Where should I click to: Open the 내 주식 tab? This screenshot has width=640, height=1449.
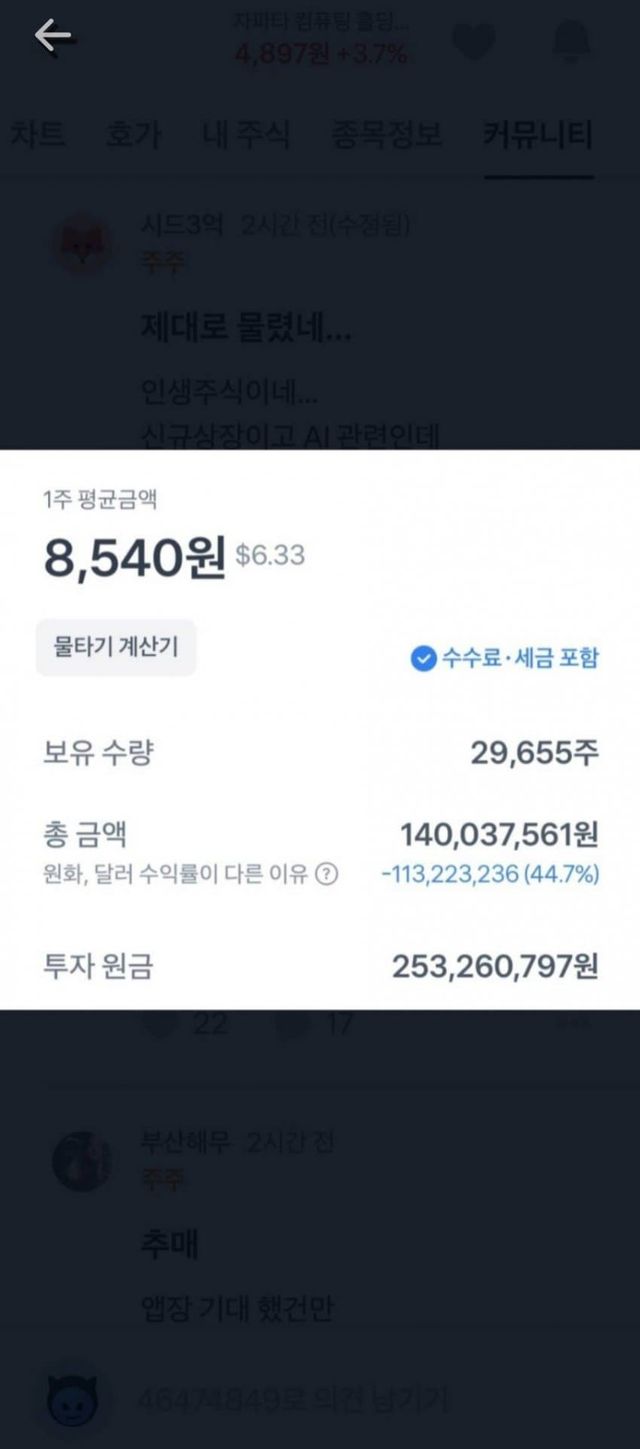pos(245,135)
